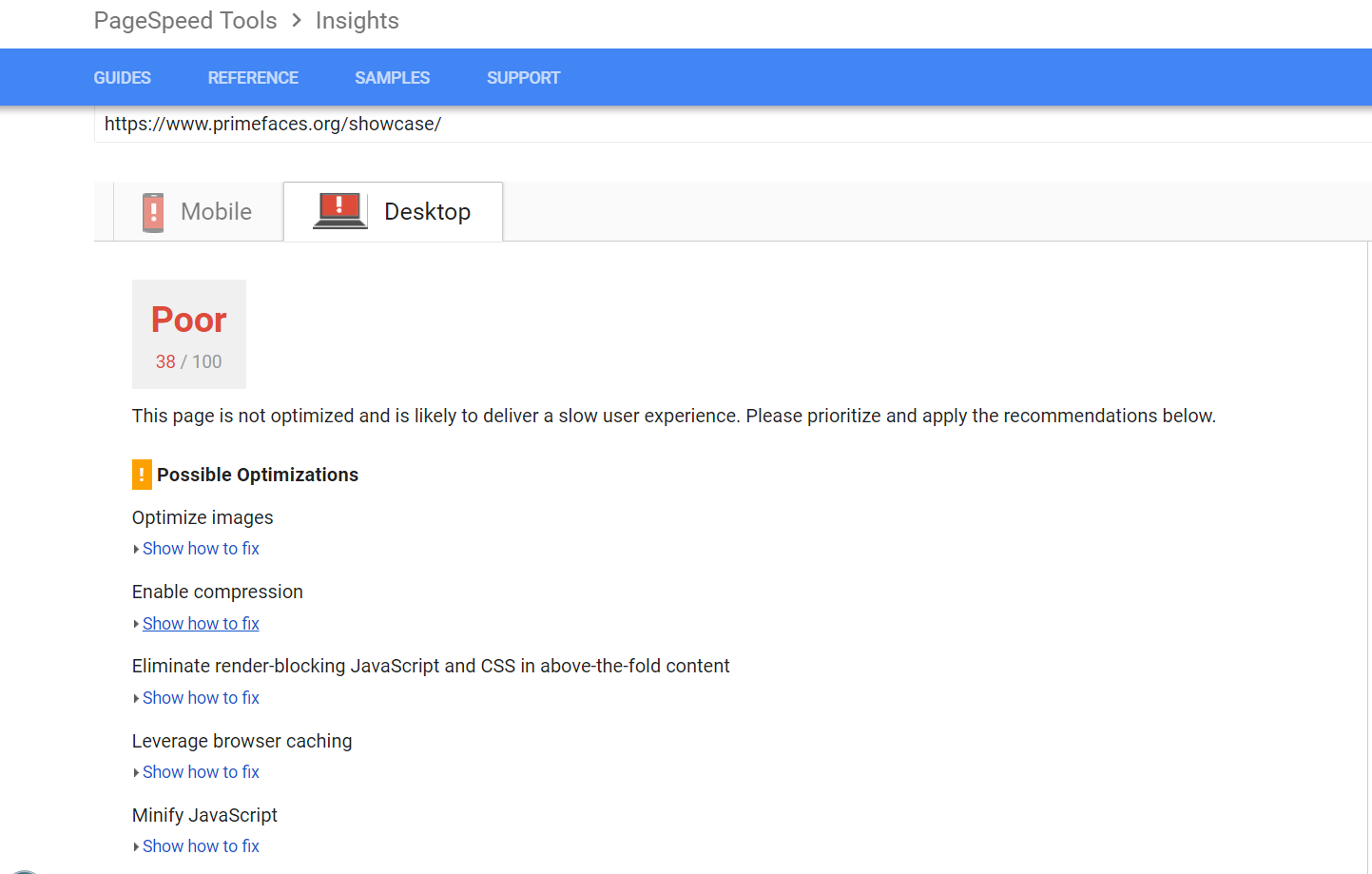
Task: Click the Poor 38/100 score badge
Action: coord(188,334)
